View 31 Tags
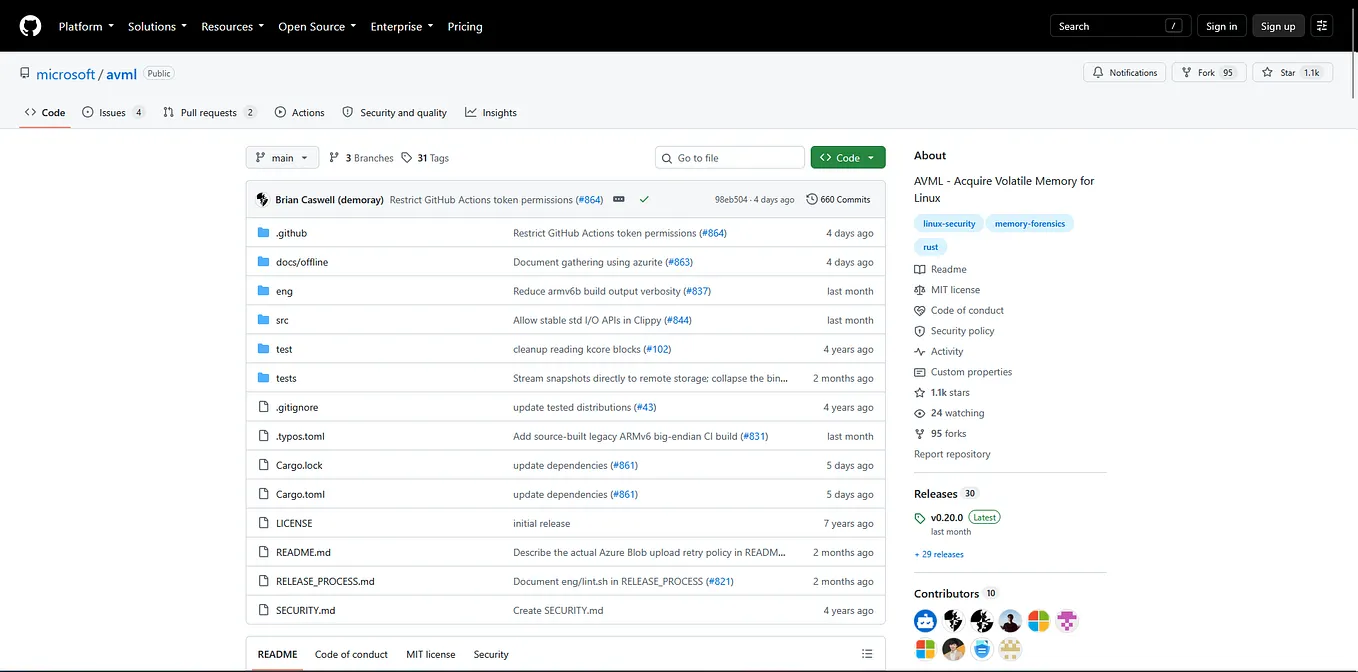The width and height of the screenshot is (1358, 672). (425, 158)
